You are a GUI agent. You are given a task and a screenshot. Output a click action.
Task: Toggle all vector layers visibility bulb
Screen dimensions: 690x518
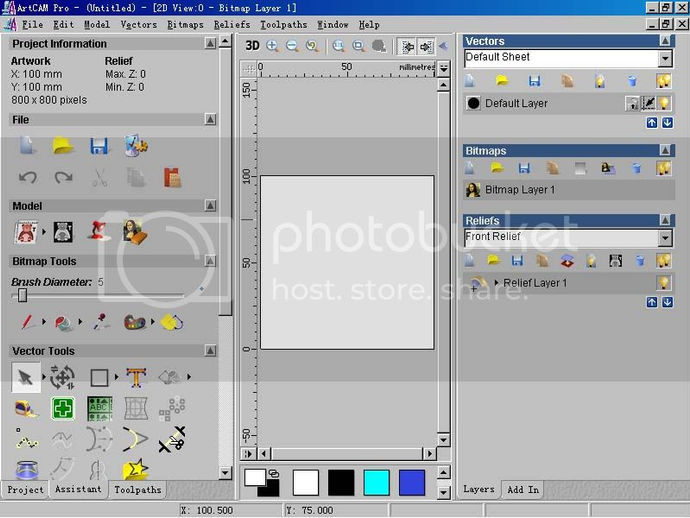coord(664,81)
